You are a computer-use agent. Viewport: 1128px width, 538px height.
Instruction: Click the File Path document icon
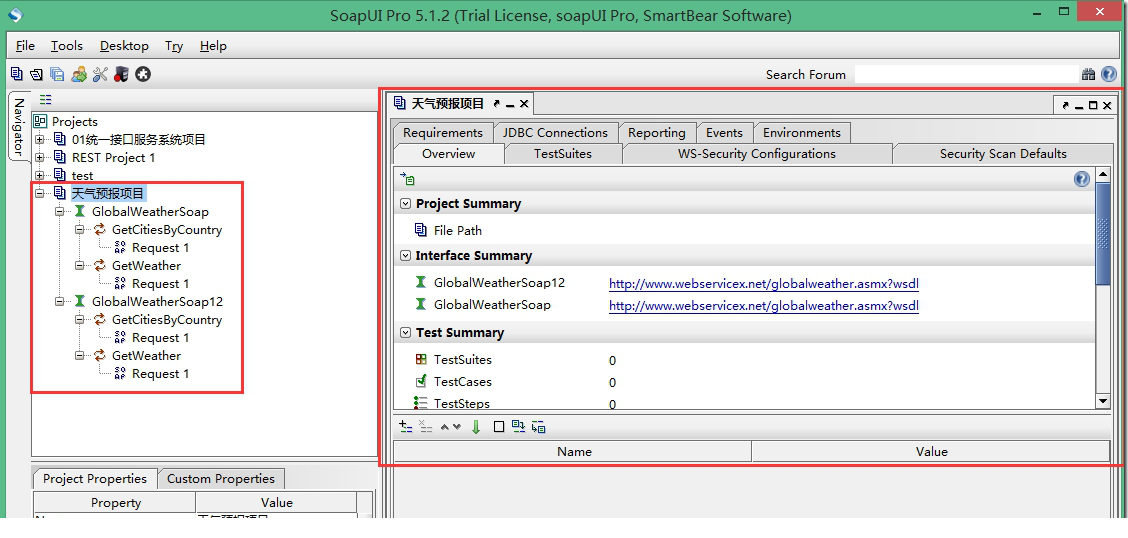[x=421, y=230]
